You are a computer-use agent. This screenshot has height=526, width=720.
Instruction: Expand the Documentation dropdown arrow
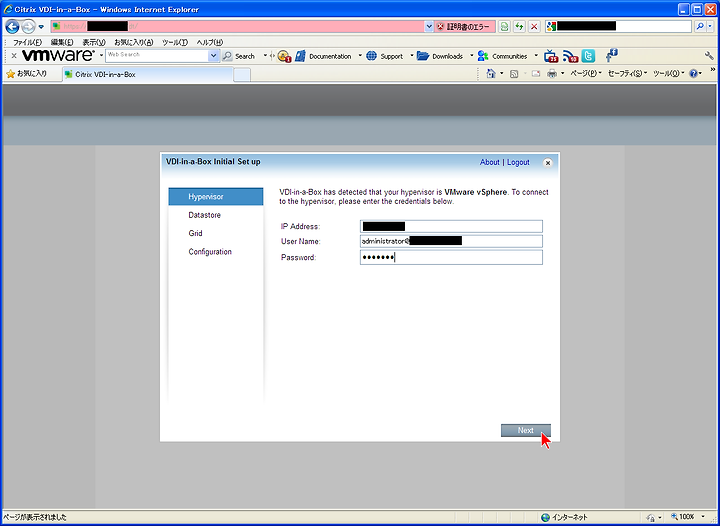360,56
